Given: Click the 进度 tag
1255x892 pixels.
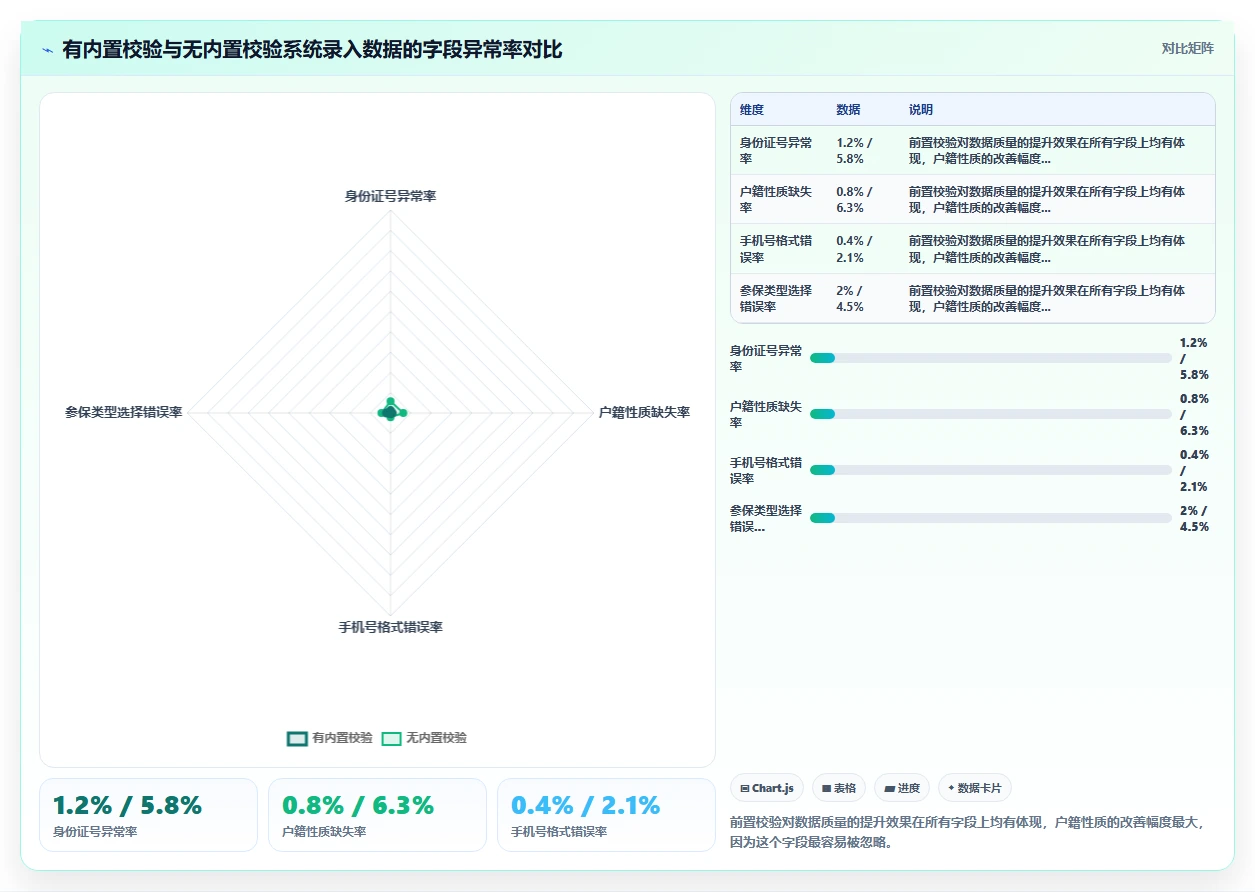Looking at the screenshot, I should pos(902,788).
